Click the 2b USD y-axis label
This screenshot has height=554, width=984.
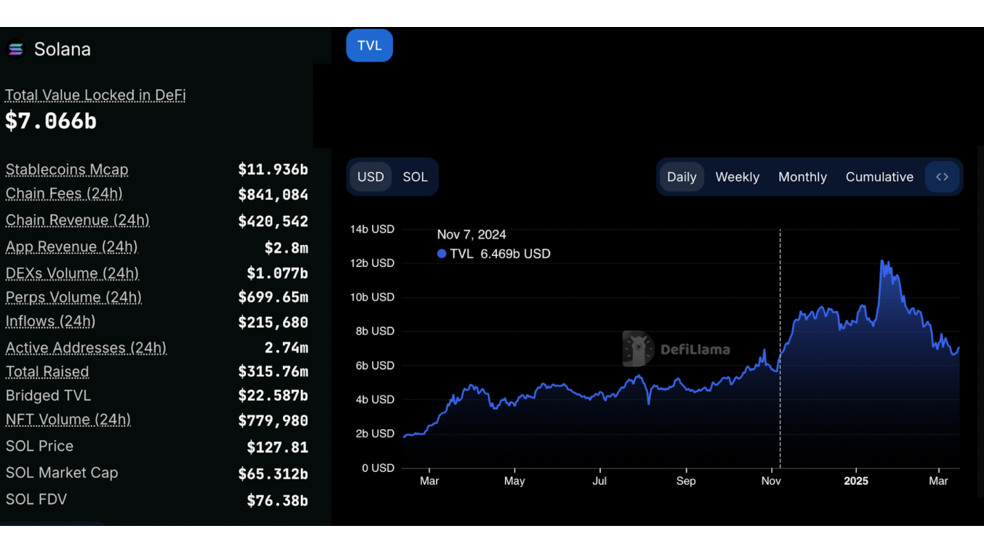click(x=375, y=434)
